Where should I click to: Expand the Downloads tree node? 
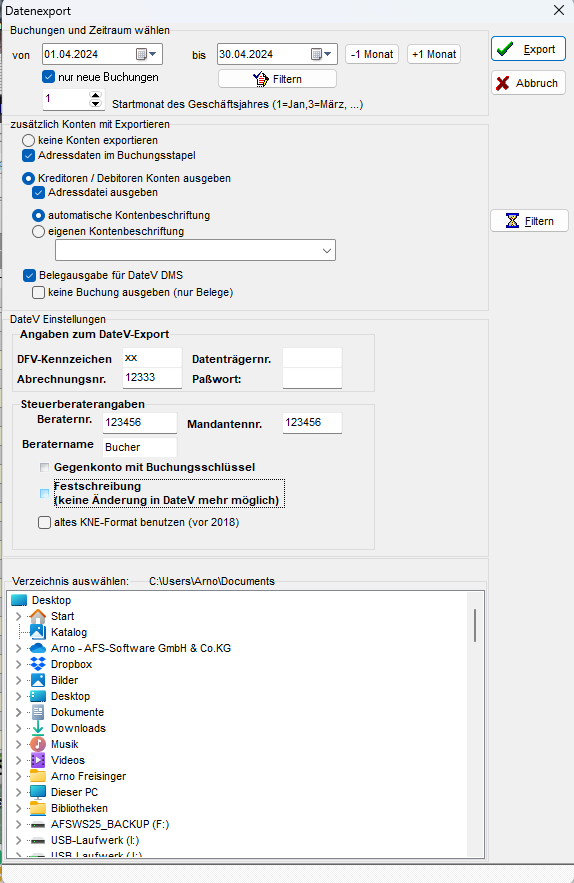[x=19, y=728]
